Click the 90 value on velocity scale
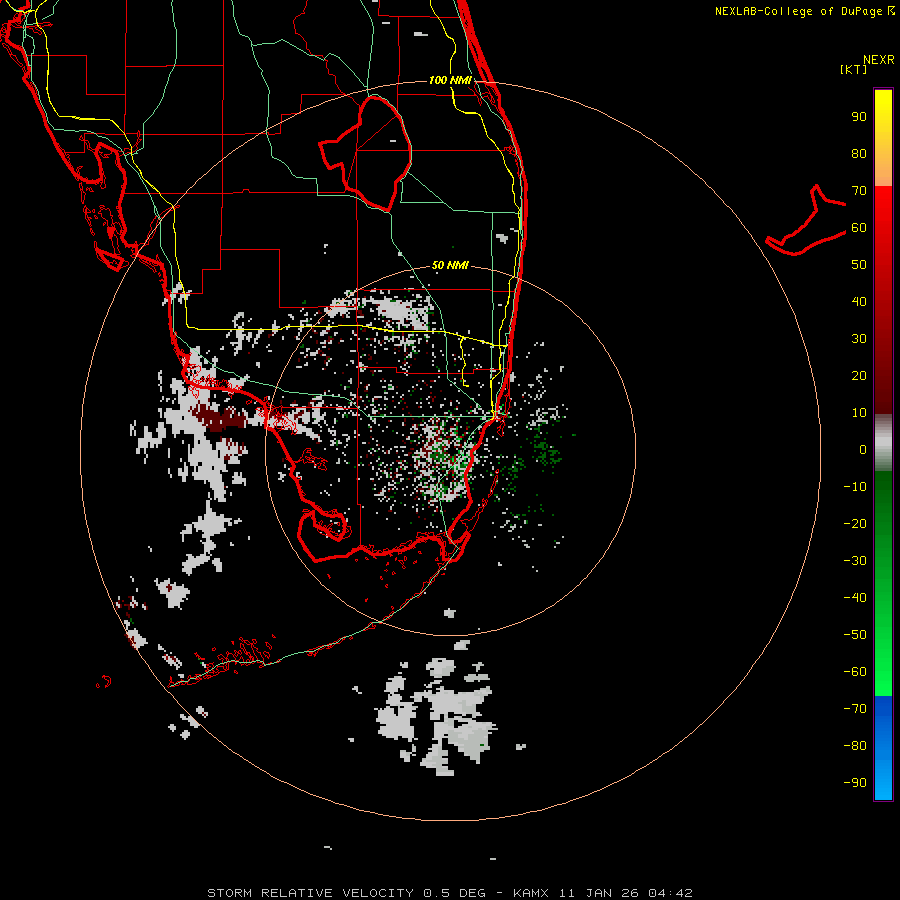This screenshot has width=900, height=900. point(859,117)
